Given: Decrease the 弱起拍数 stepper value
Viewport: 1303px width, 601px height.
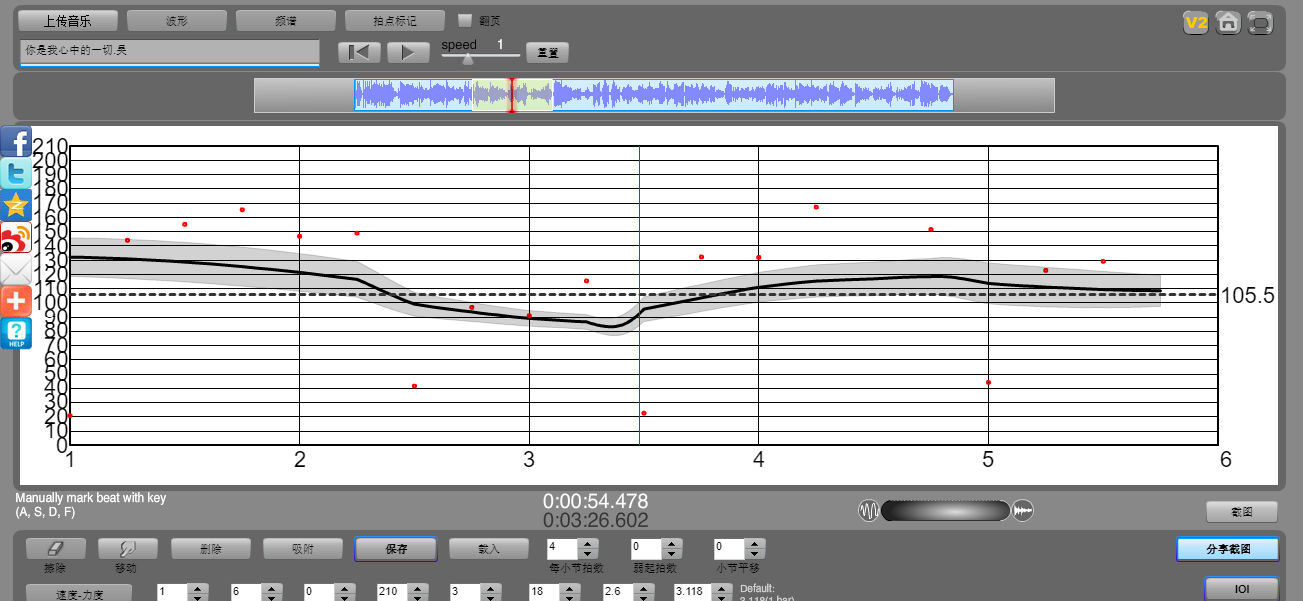Looking at the screenshot, I should pyautogui.click(x=672, y=554).
